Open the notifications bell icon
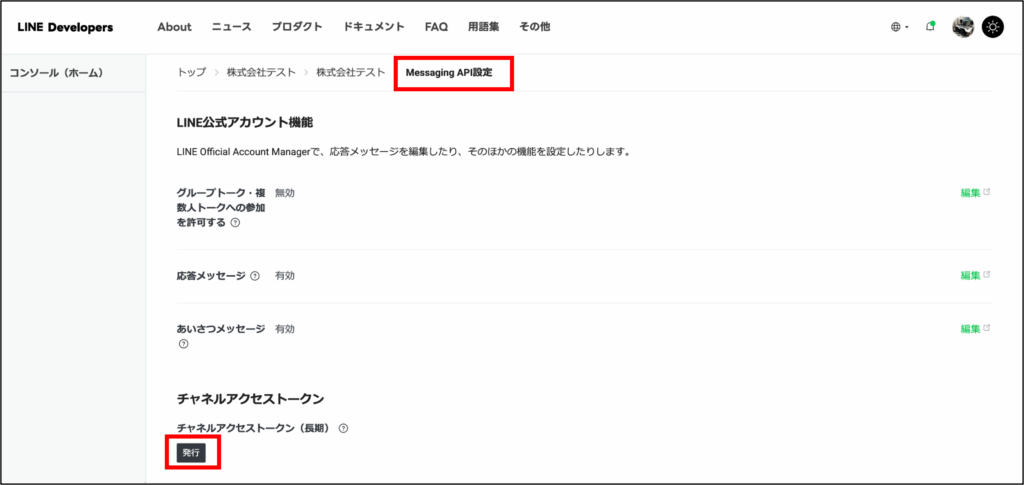 [x=931, y=27]
